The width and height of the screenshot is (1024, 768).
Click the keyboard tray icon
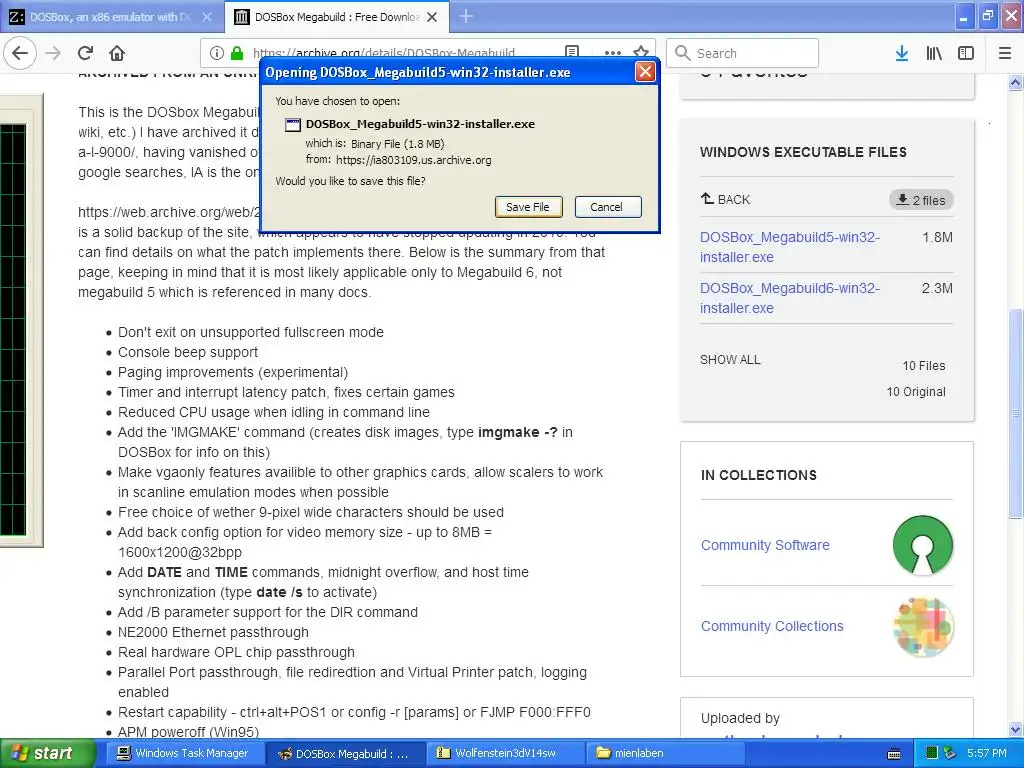click(x=893, y=754)
